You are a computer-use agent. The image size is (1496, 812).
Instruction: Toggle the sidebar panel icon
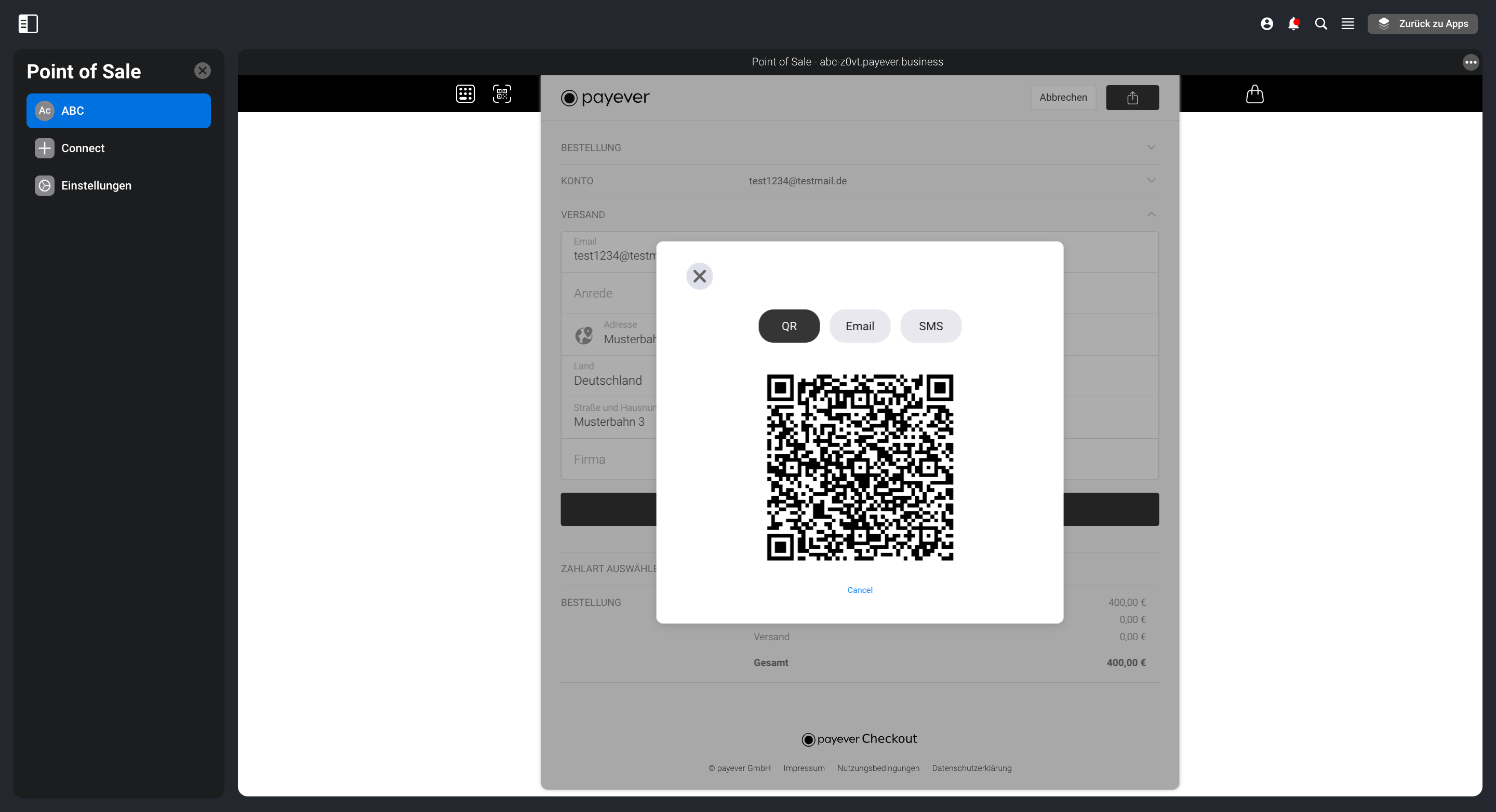[x=28, y=24]
